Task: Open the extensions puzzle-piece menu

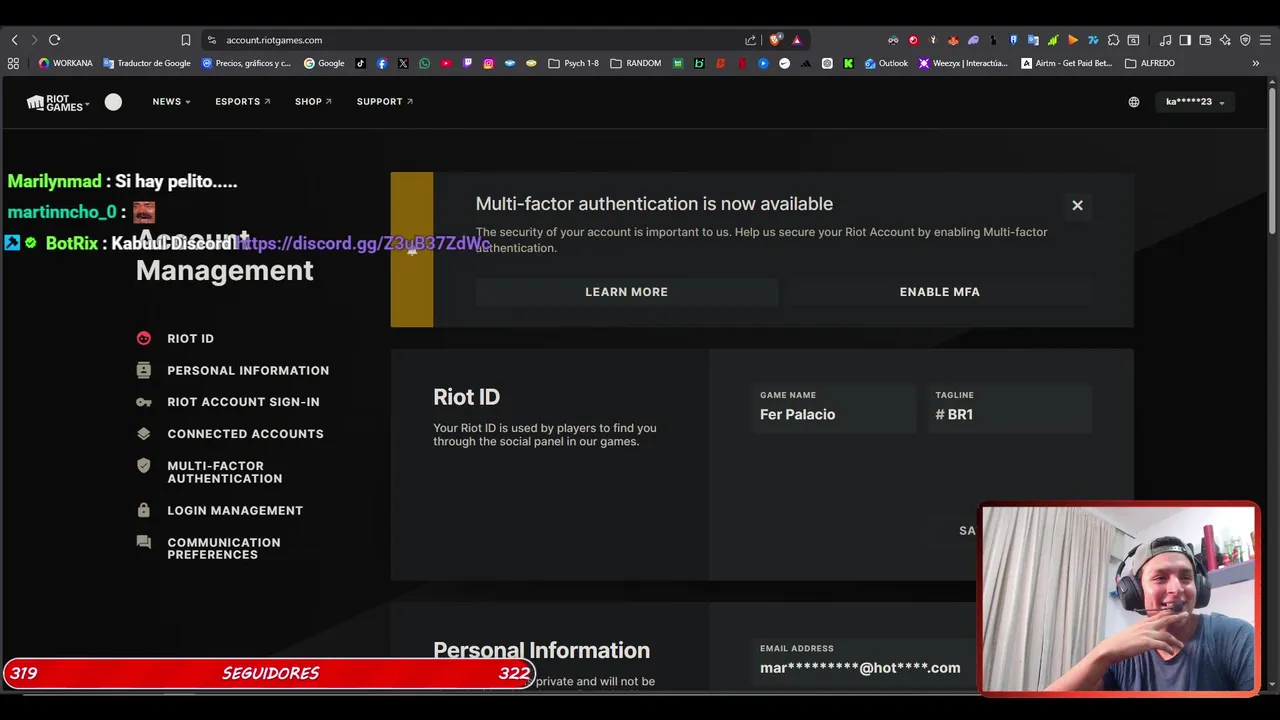Action: tap(1113, 40)
